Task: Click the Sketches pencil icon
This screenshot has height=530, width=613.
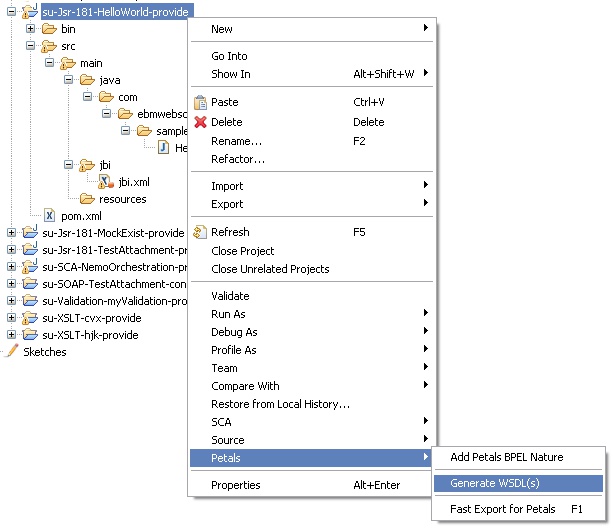Action: click(x=12, y=352)
